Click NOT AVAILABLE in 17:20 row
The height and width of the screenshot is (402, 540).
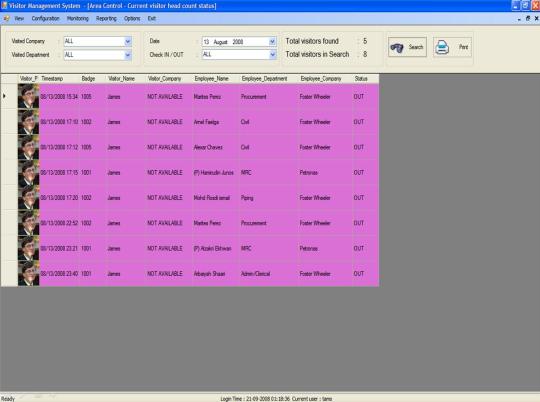coord(165,198)
